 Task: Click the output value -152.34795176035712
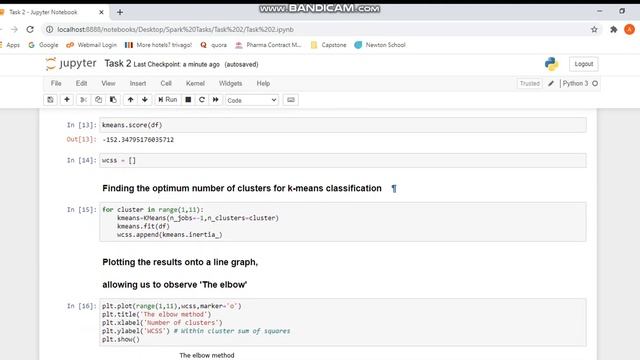[x=138, y=140]
